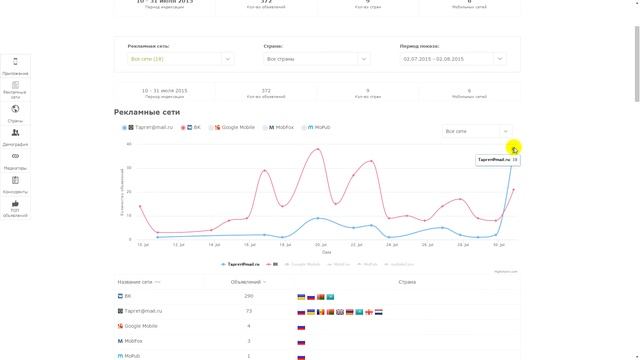Open the Медиаторы link-icon sidebar item
The image size is (640, 360).
point(15,161)
